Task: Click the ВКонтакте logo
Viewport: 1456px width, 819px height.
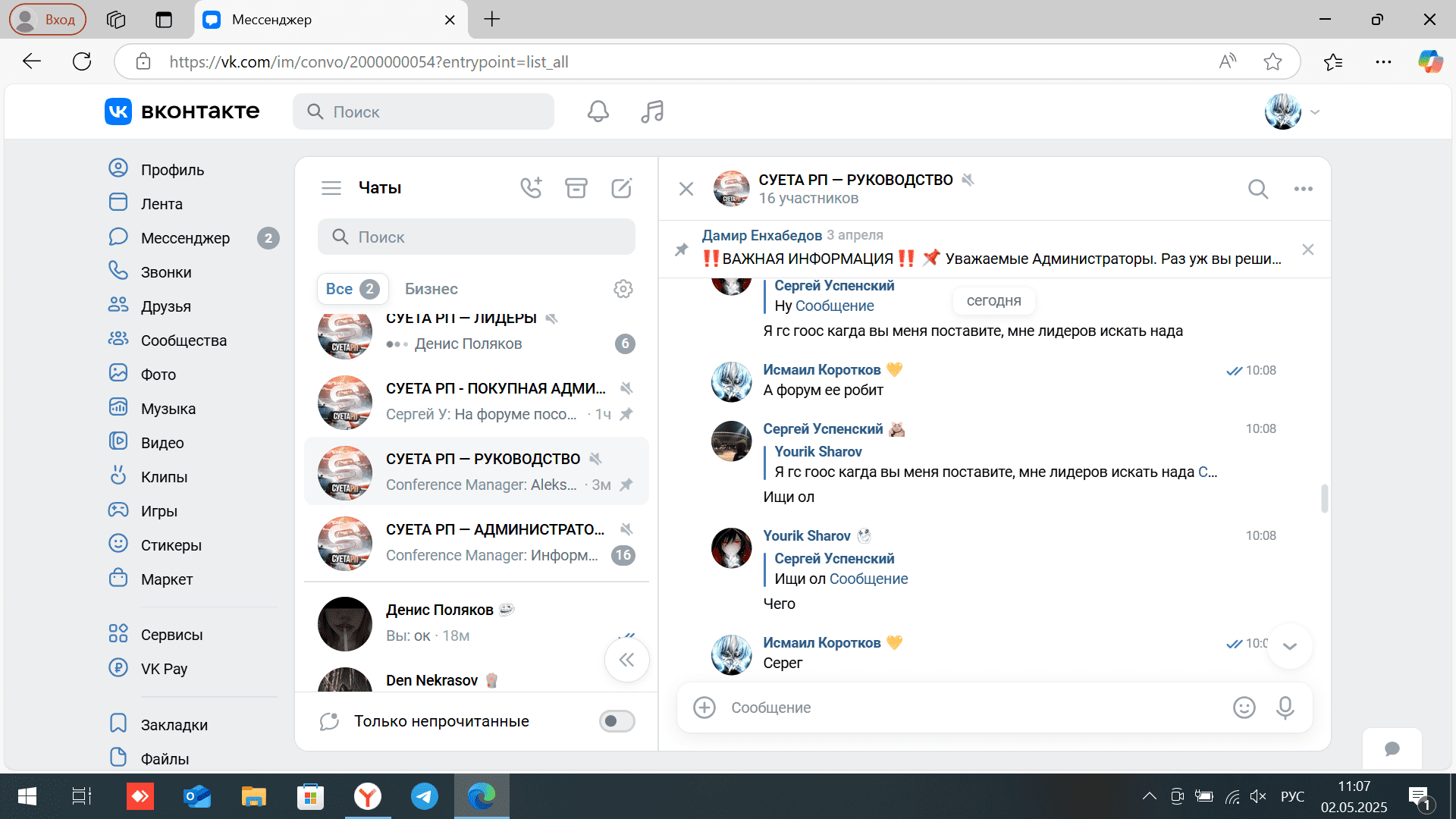Action: point(182,111)
